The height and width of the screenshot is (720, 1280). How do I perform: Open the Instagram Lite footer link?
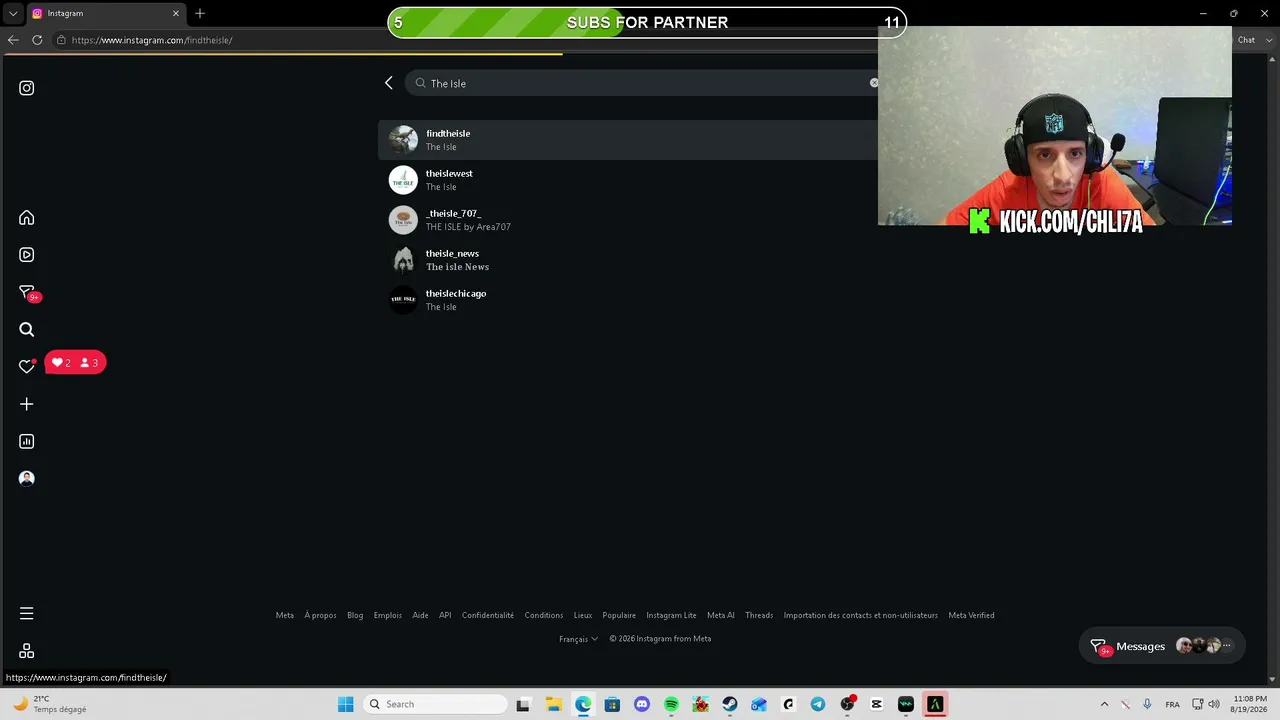pos(671,616)
